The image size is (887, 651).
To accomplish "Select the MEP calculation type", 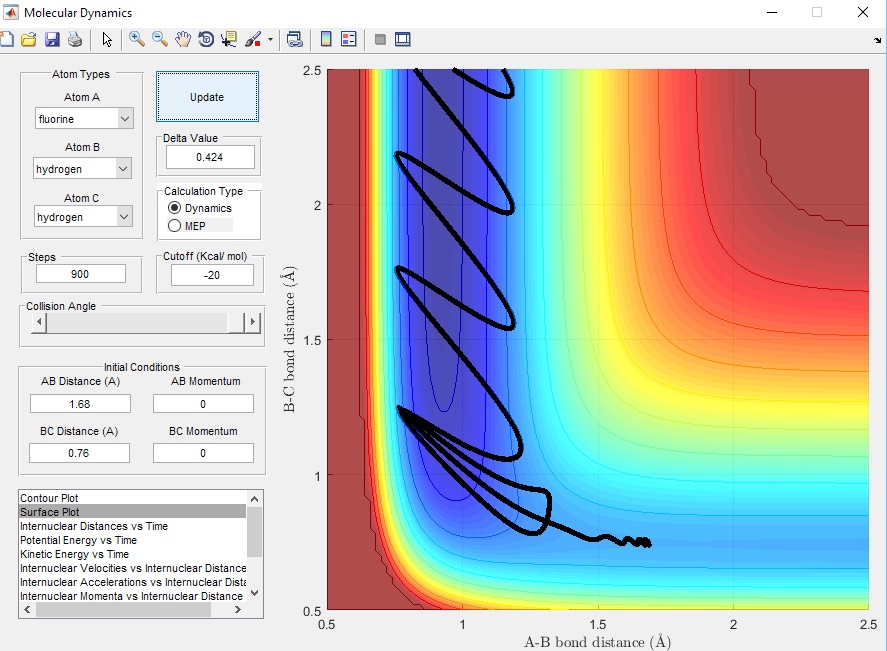I will pos(175,226).
